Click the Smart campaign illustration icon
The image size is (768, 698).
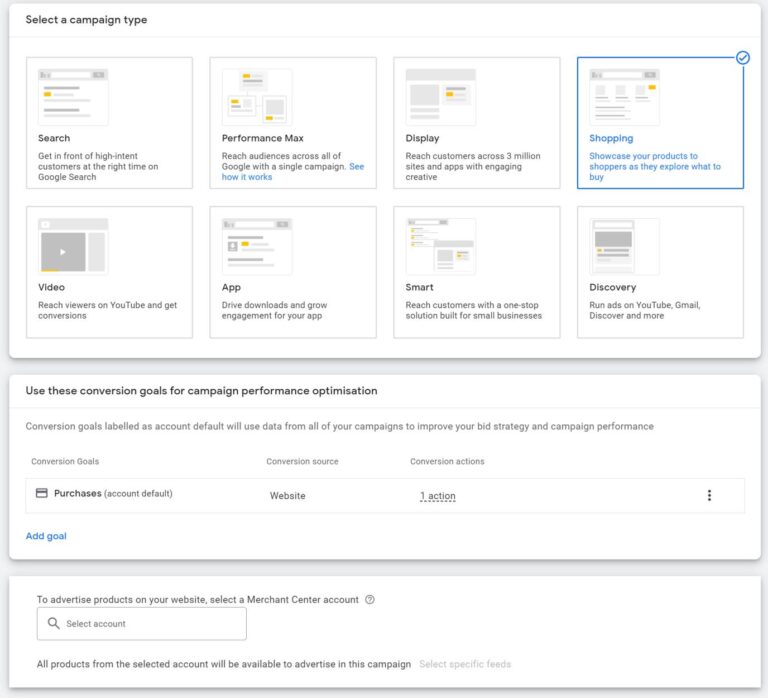(440, 246)
